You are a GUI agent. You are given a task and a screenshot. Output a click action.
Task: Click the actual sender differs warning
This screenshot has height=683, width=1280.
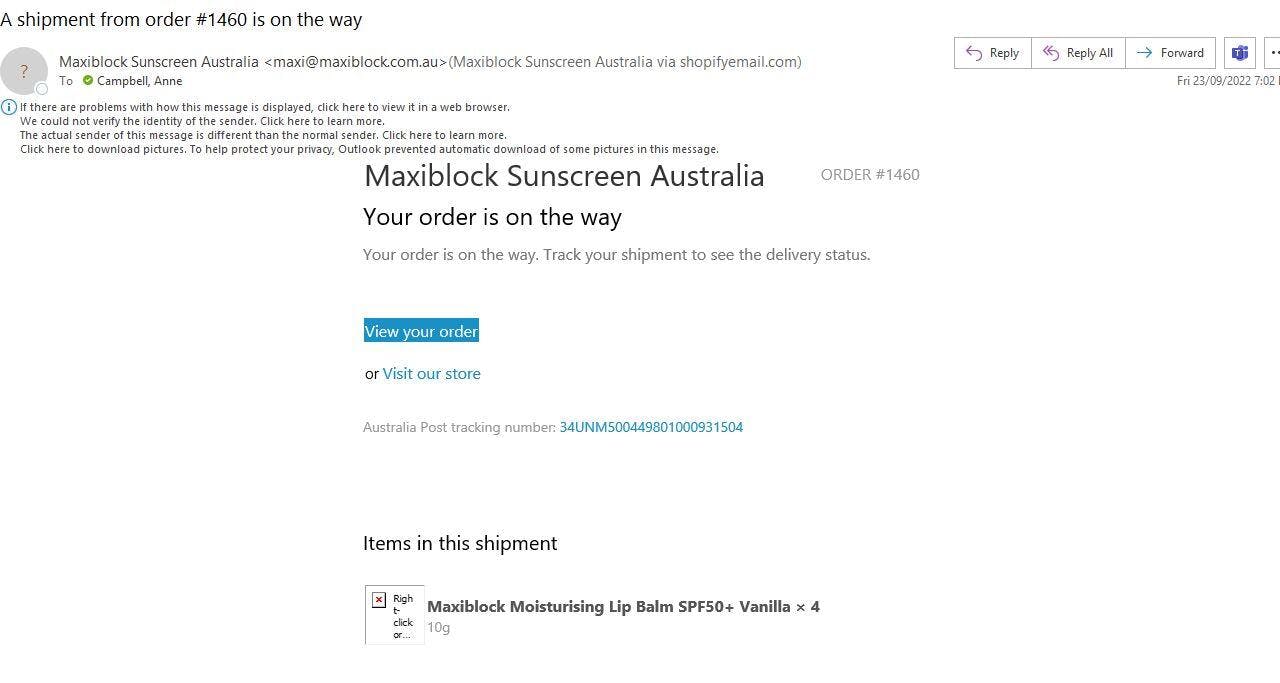(262, 135)
